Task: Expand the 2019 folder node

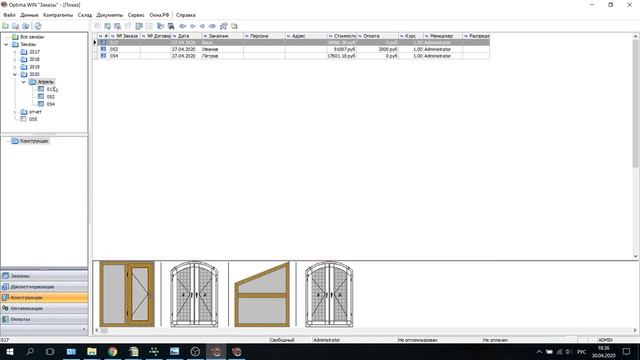Action: (x=15, y=67)
